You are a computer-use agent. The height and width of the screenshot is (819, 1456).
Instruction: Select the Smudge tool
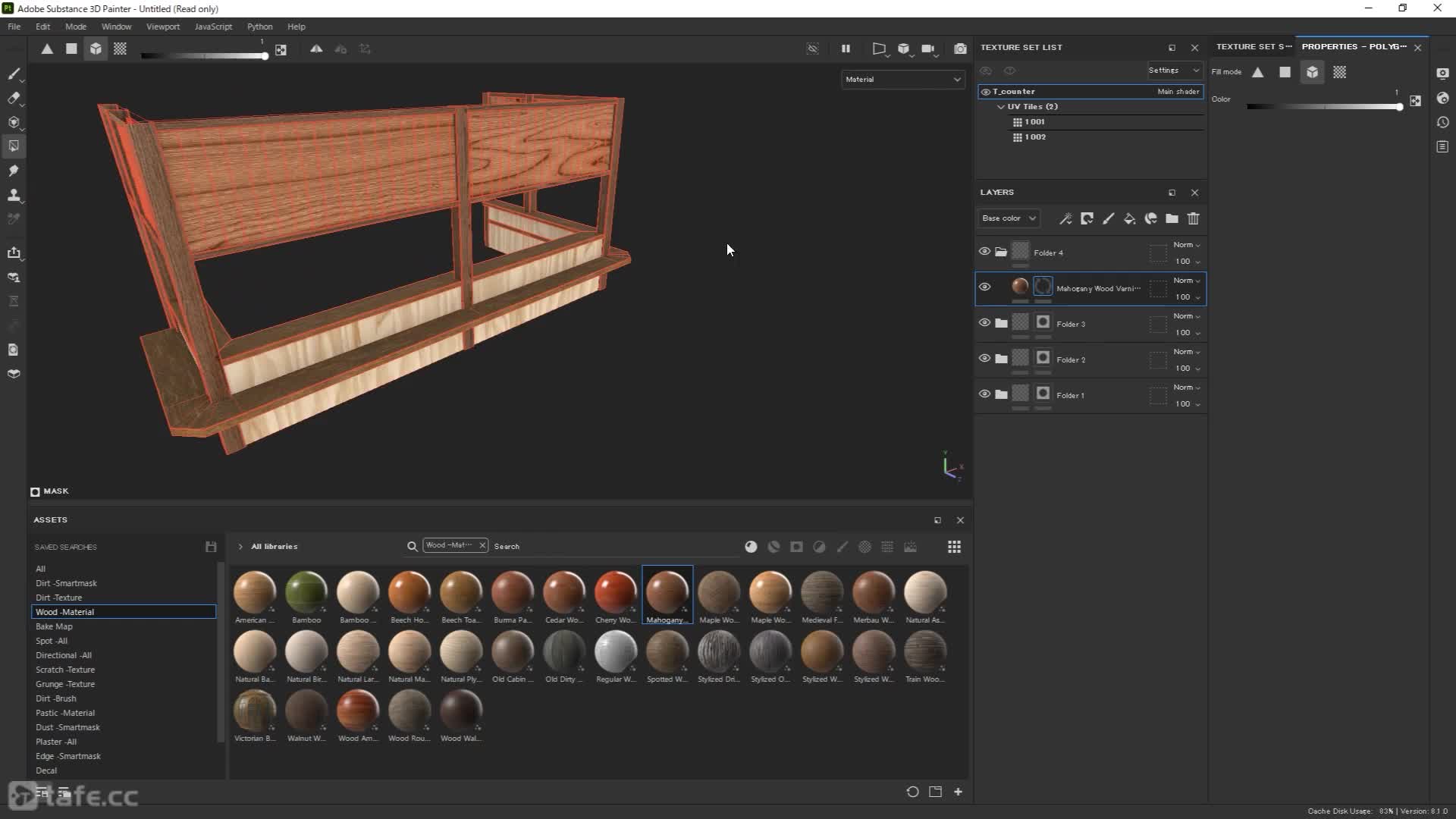[14, 171]
